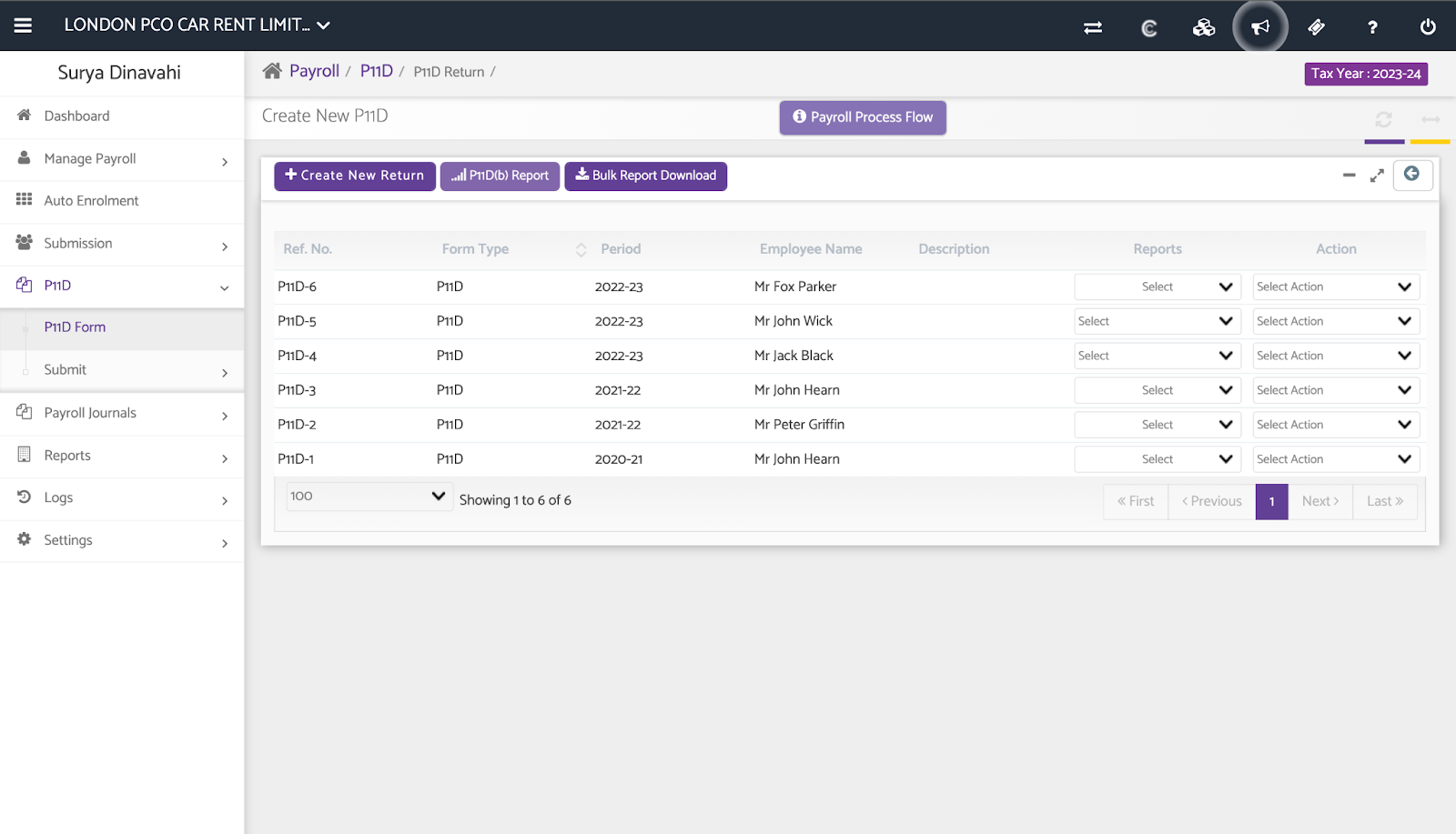This screenshot has width=1456, height=834.
Task: Sort by Employee Name column header
Action: pyautogui.click(x=811, y=249)
